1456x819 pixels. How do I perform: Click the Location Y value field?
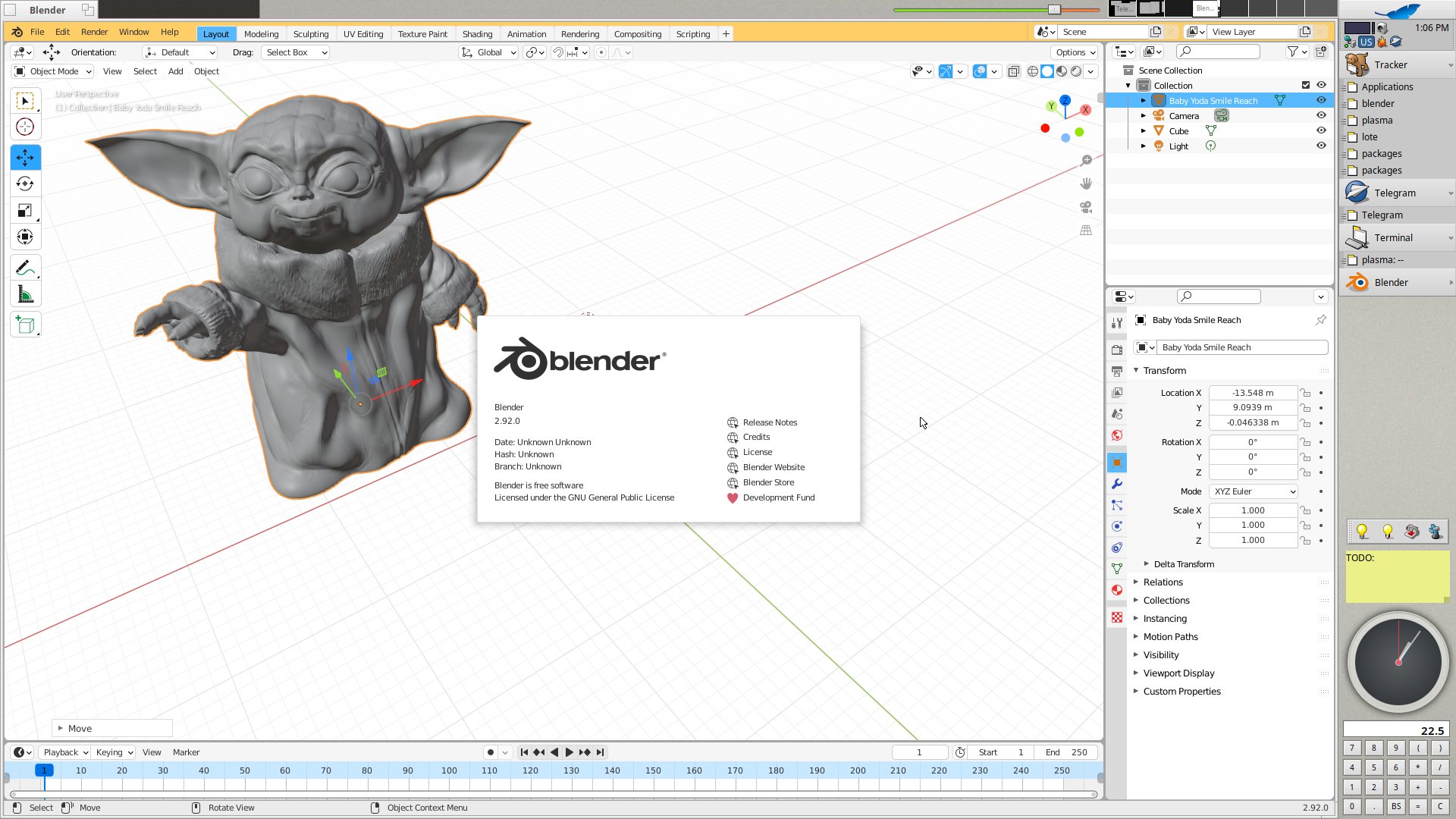[1253, 407]
